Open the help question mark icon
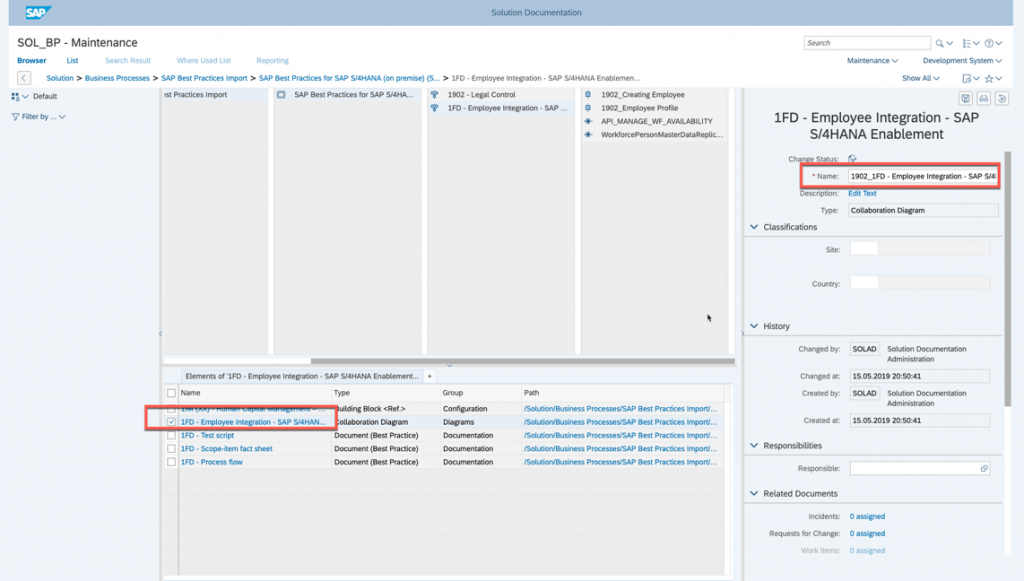 (x=989, y=43)
